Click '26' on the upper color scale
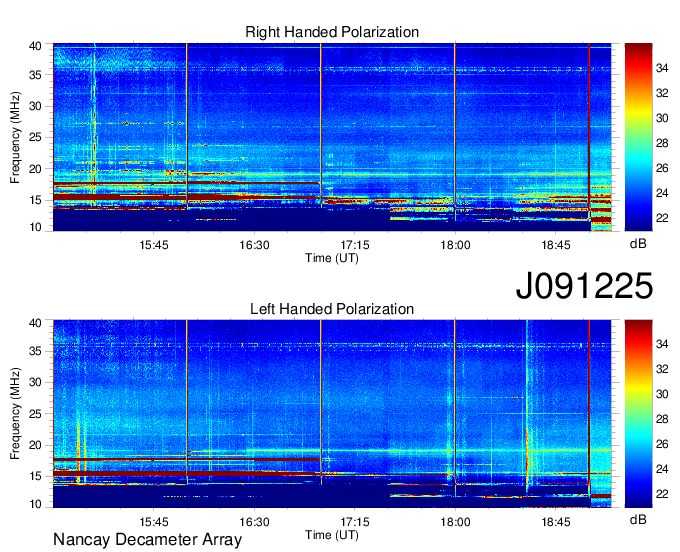This screenshot has width=680, height=552. pyautogui.click(x=662, y=168)
